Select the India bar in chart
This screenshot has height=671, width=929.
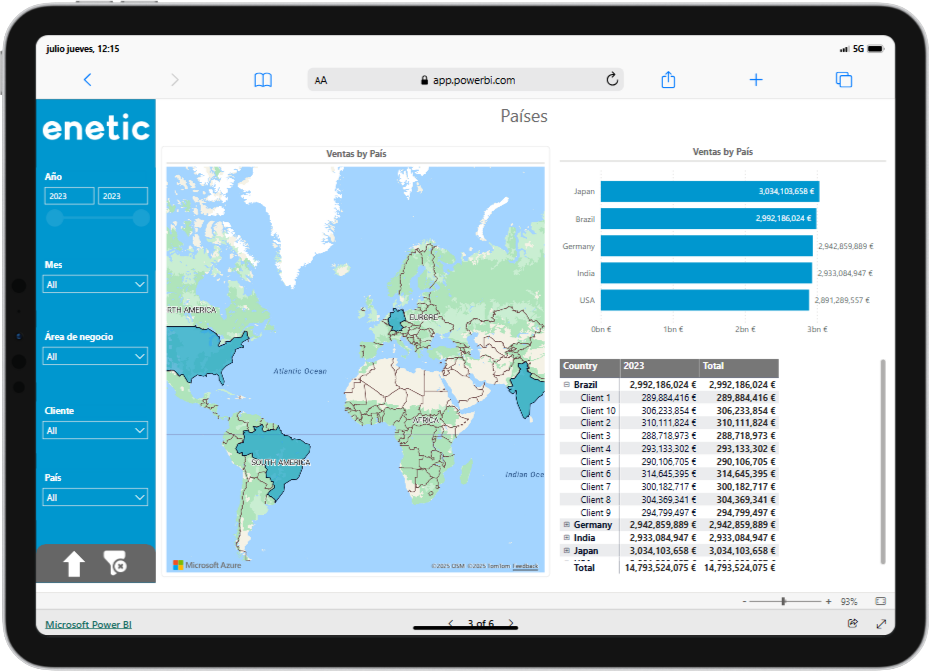click(x=706, y=273)
